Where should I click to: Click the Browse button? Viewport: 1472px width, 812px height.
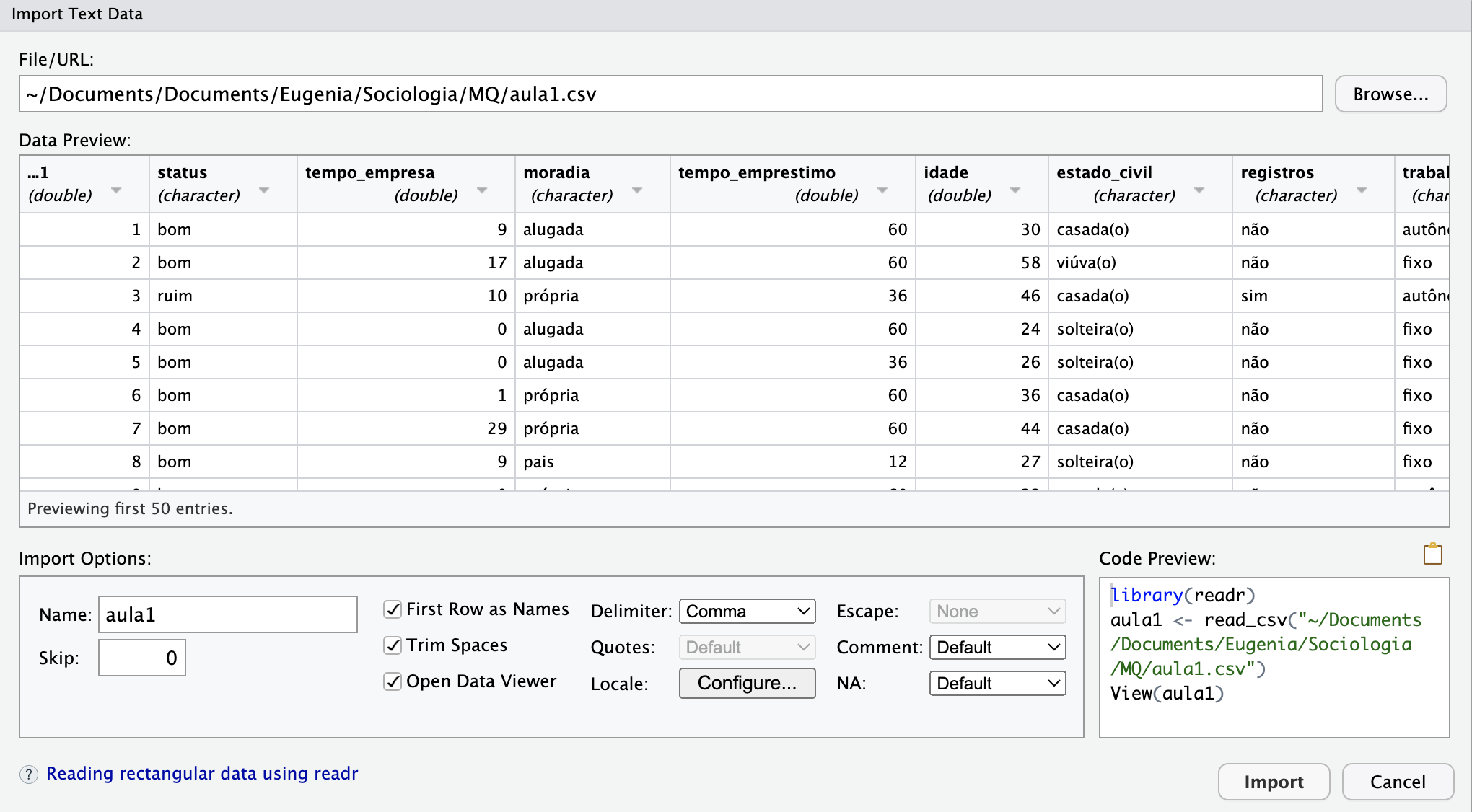[1390, 94]
